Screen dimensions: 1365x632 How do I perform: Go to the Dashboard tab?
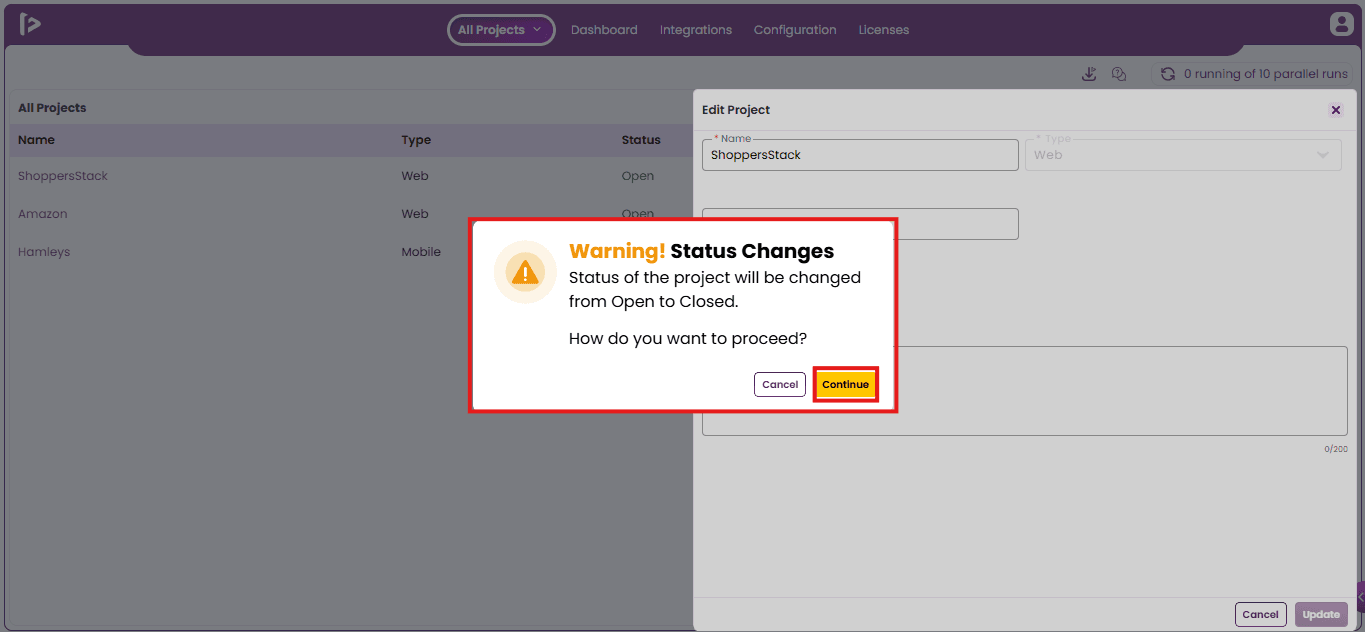coord(604,30)
